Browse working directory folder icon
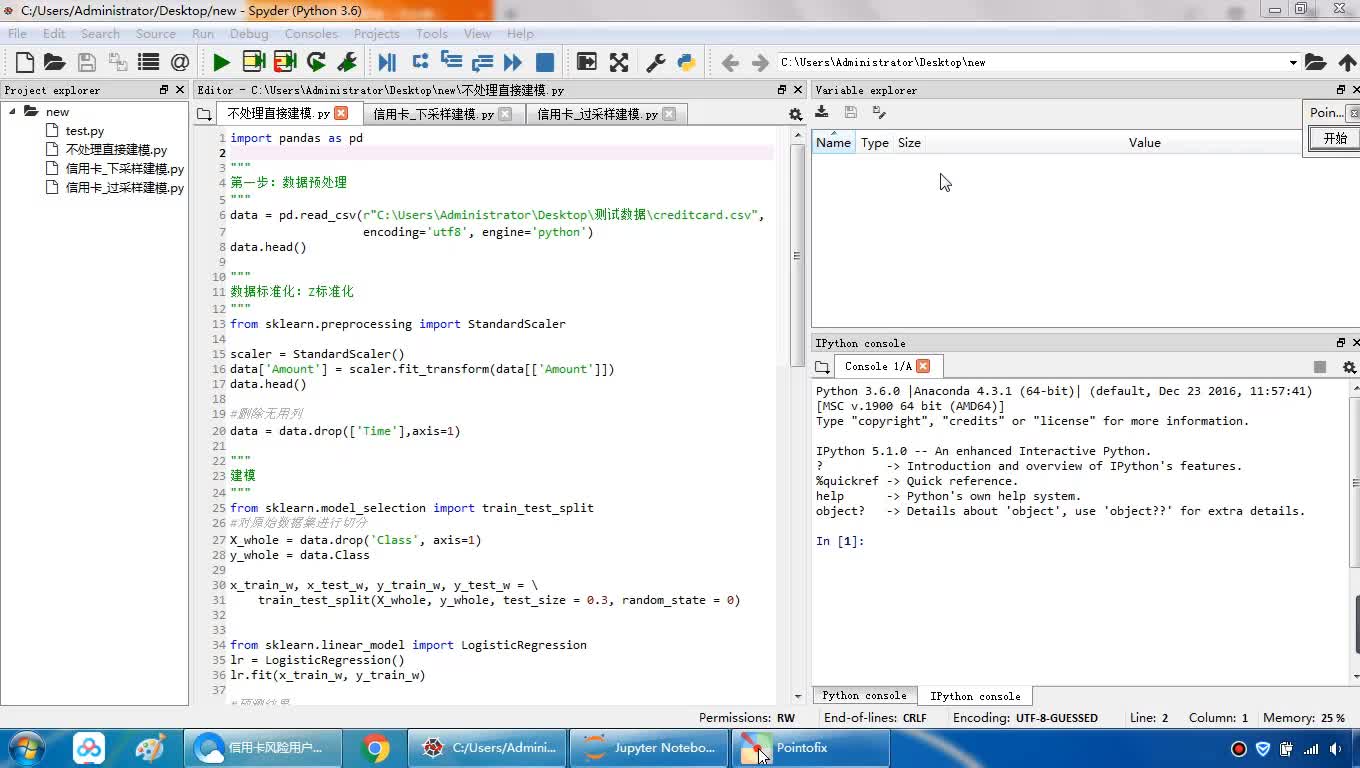 click(x=1315, y=62)
